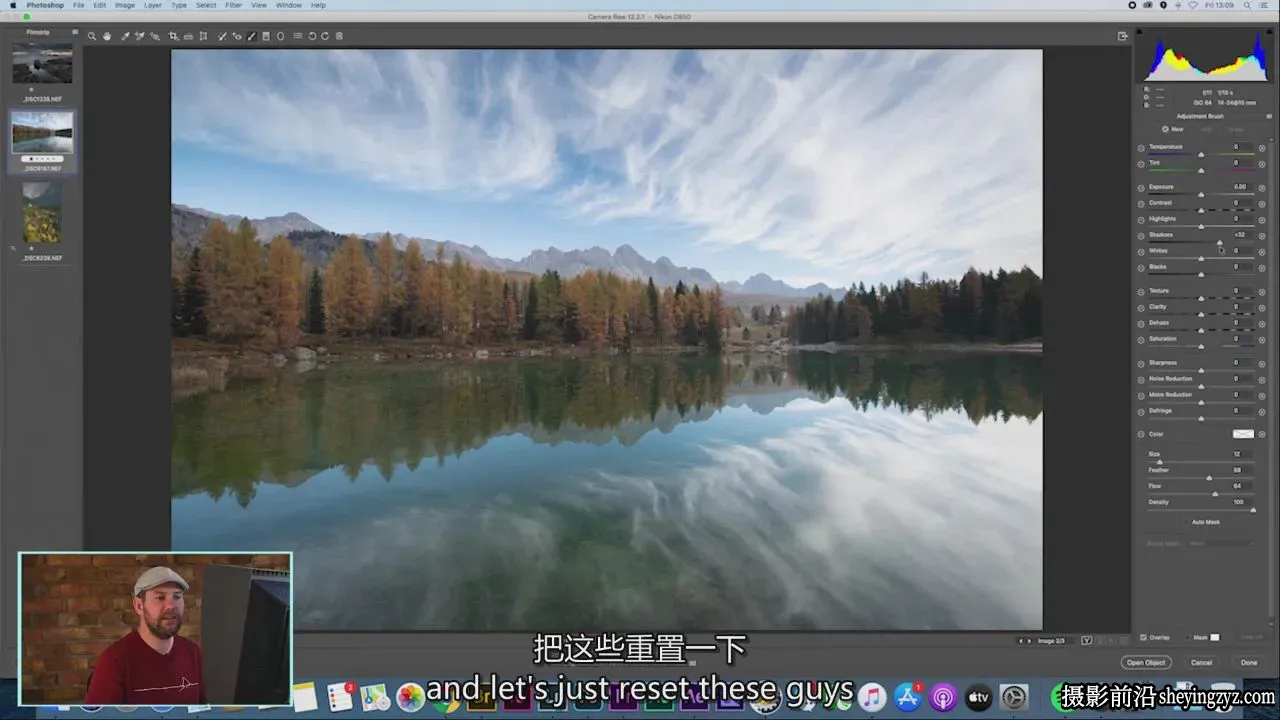The height and width of the screenshot is (720, 1280).
Task: Open Filmstrip panel menu
Action: pyautogui.click(x=75, y=32)
